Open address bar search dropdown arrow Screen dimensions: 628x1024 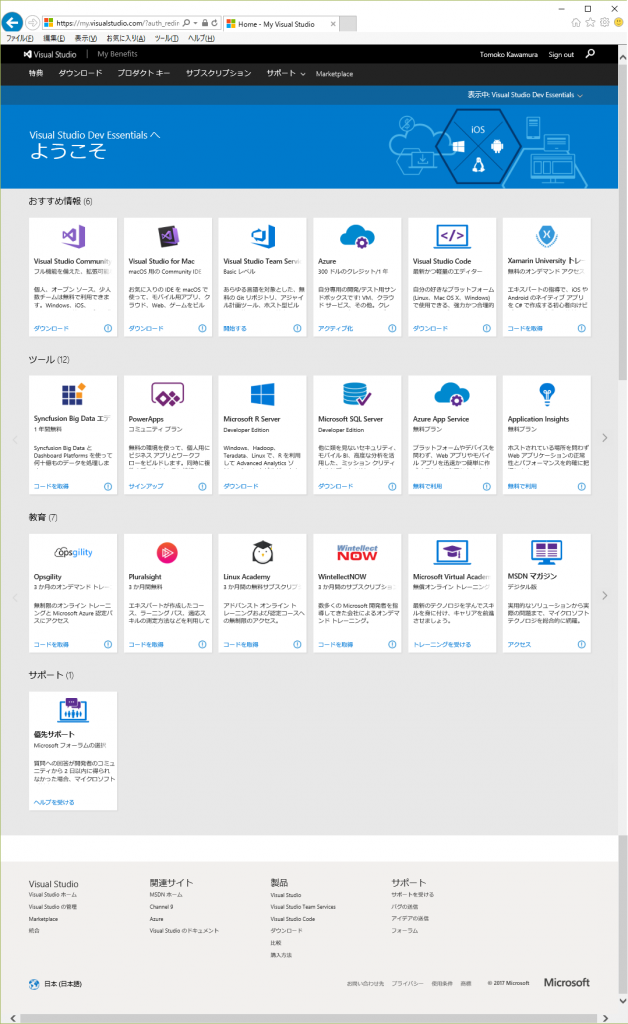pyautogui.click(x=195, y=23)
